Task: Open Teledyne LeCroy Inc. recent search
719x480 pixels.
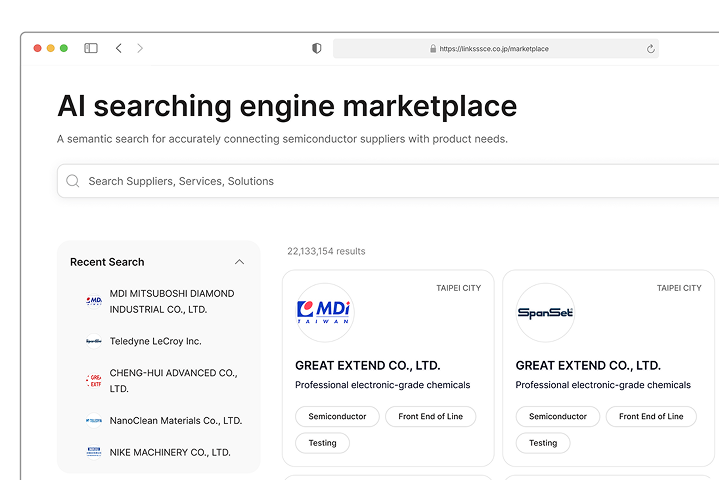Action: (x=155, y=341)
